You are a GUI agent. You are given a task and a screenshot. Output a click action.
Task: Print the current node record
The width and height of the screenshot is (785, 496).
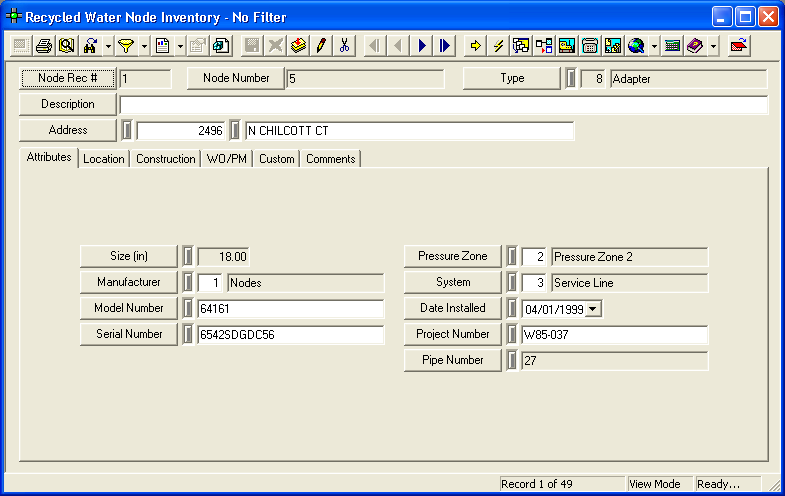[44, 46]
